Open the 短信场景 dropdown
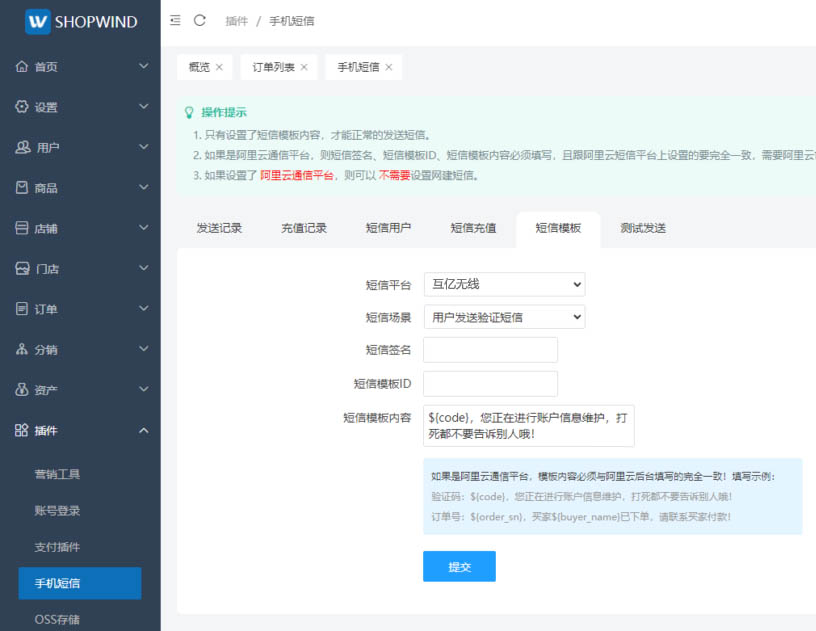816x631 pixels. click(504, 317)
